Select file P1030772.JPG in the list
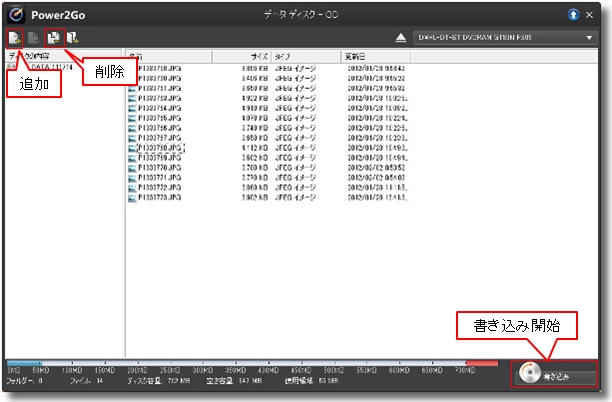Viewport: 612px width, 402px height. pos(159,188)
